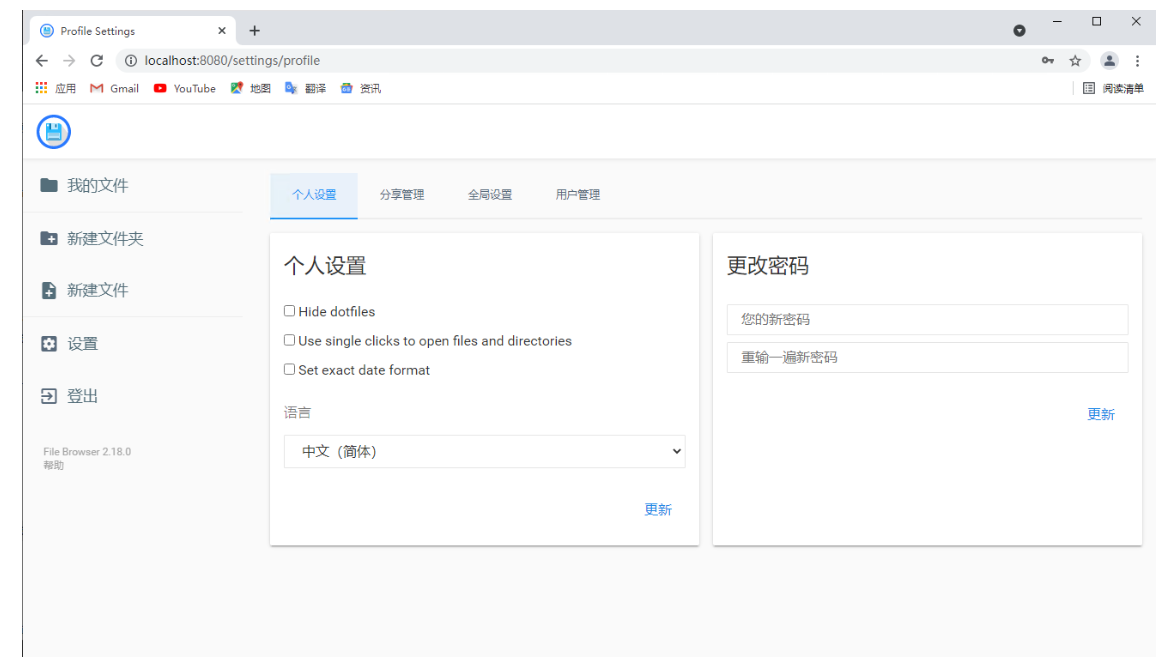The image size is (1169, 660).
Task: Open the 语言 language dropdown
Action: [485, 451]
